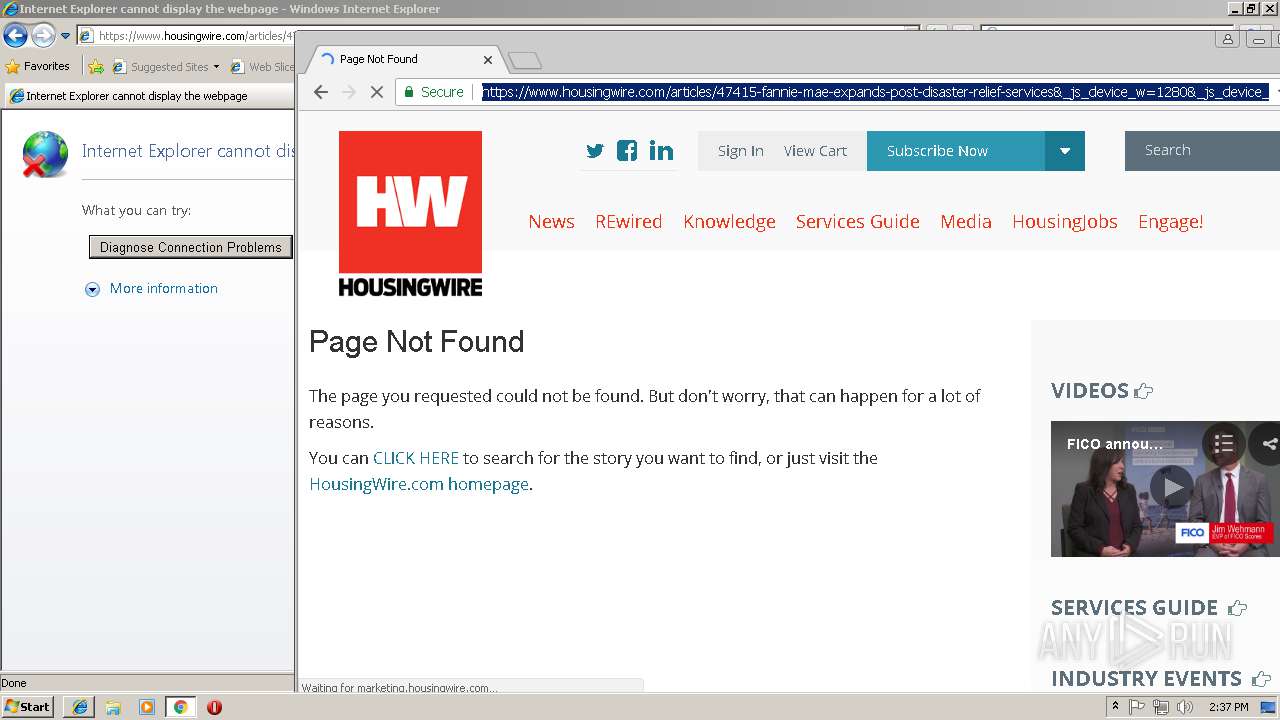The width and height of the screenshot is (1280, 720).
Task: Open Knowledge menu
Action: tap(729, 222)
